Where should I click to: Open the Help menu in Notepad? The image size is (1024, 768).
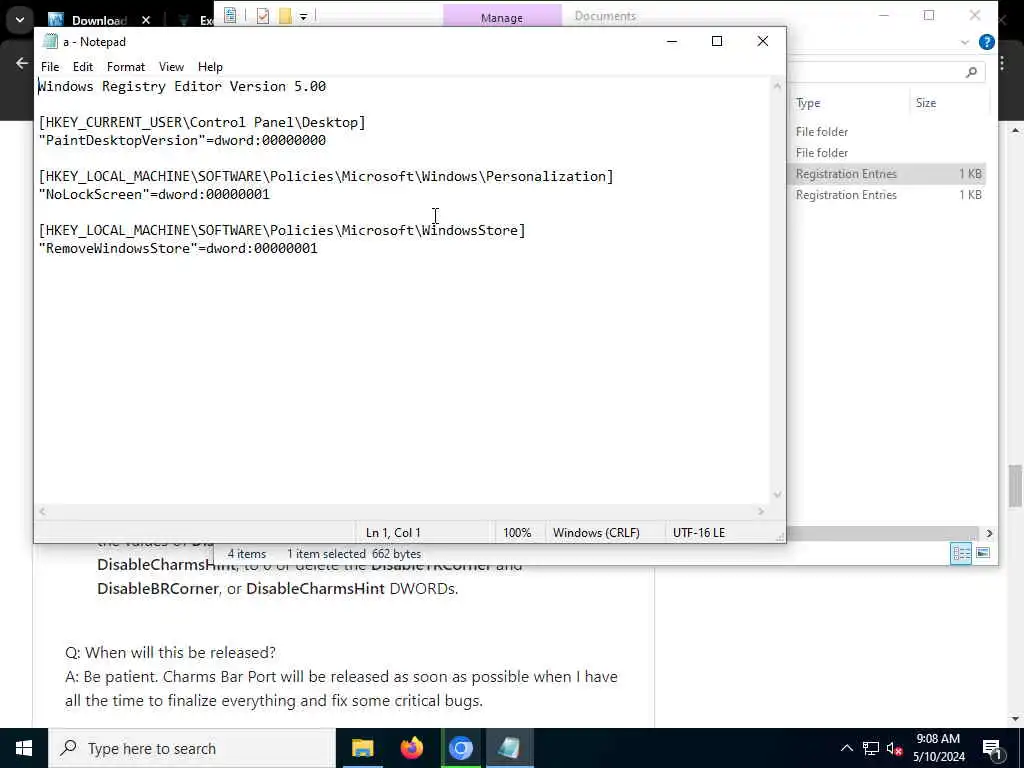(x=210, y=67)
